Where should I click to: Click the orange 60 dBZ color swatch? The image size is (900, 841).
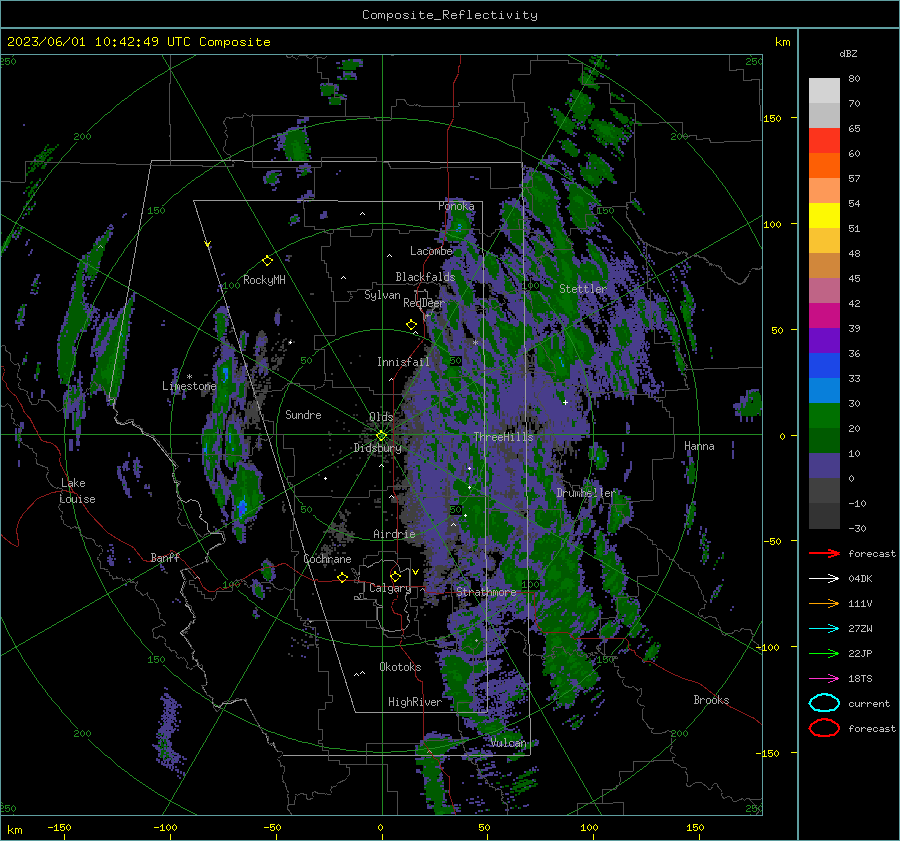coord(824,165)
